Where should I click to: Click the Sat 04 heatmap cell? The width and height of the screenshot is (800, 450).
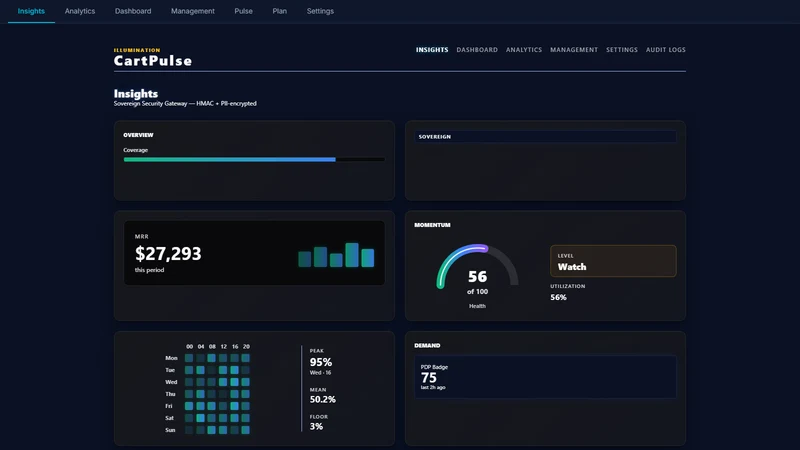pos(201,418)
